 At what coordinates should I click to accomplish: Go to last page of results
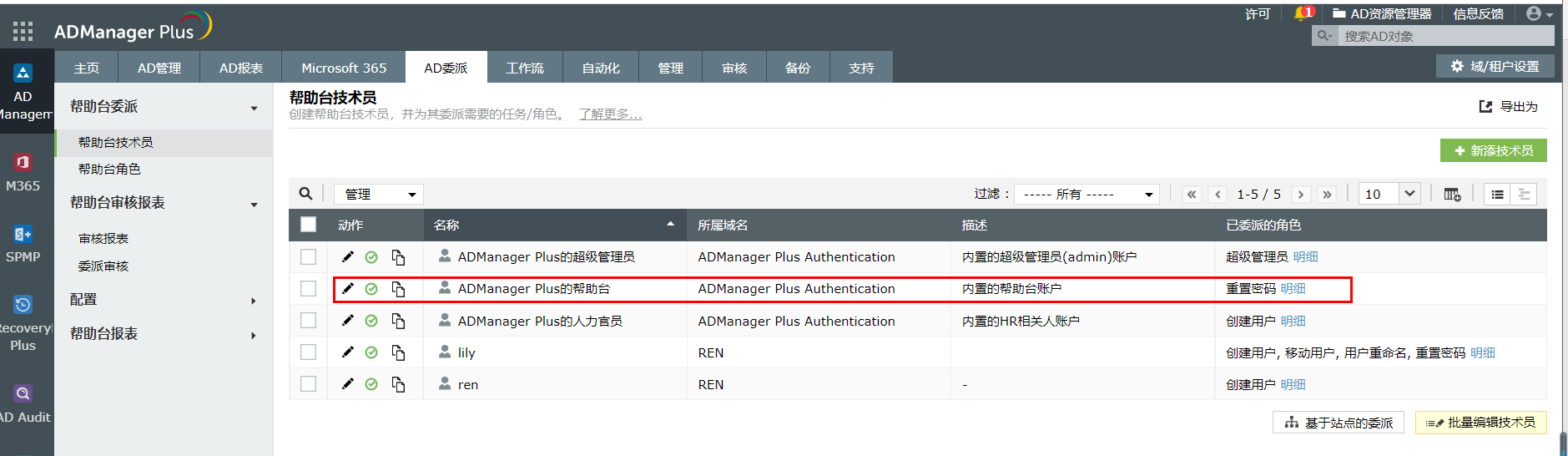[x=1327, y=195]
